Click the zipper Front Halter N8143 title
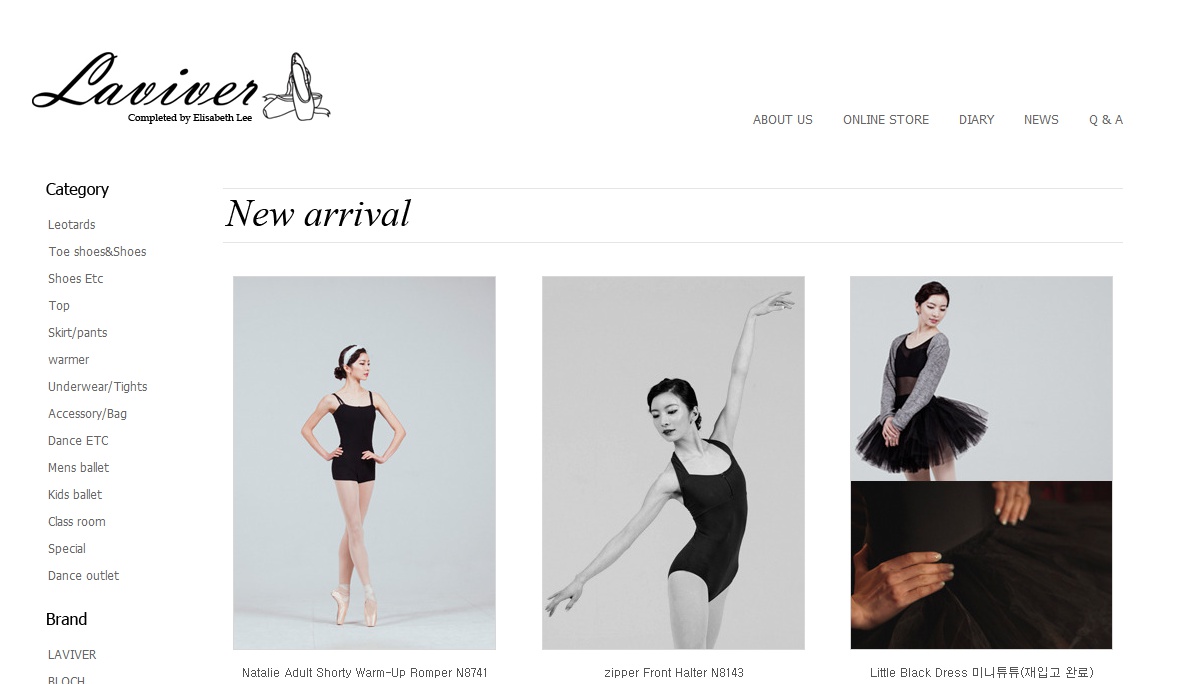 click(x=674, y=673)
